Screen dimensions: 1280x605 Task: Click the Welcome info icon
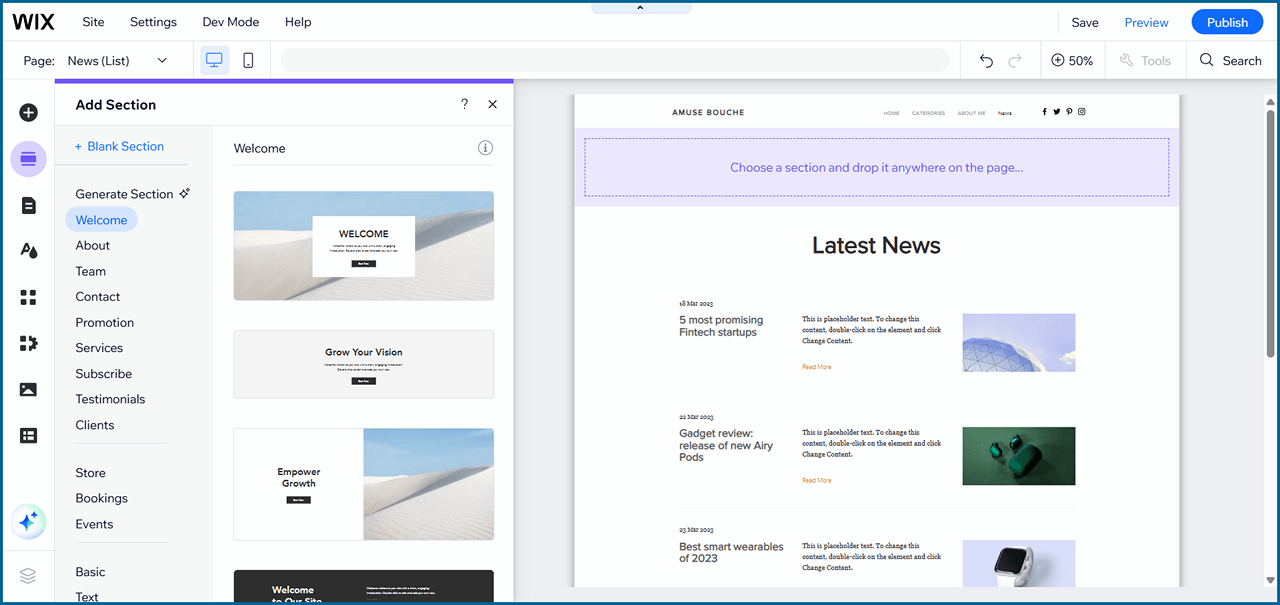[x=485, y=148]
